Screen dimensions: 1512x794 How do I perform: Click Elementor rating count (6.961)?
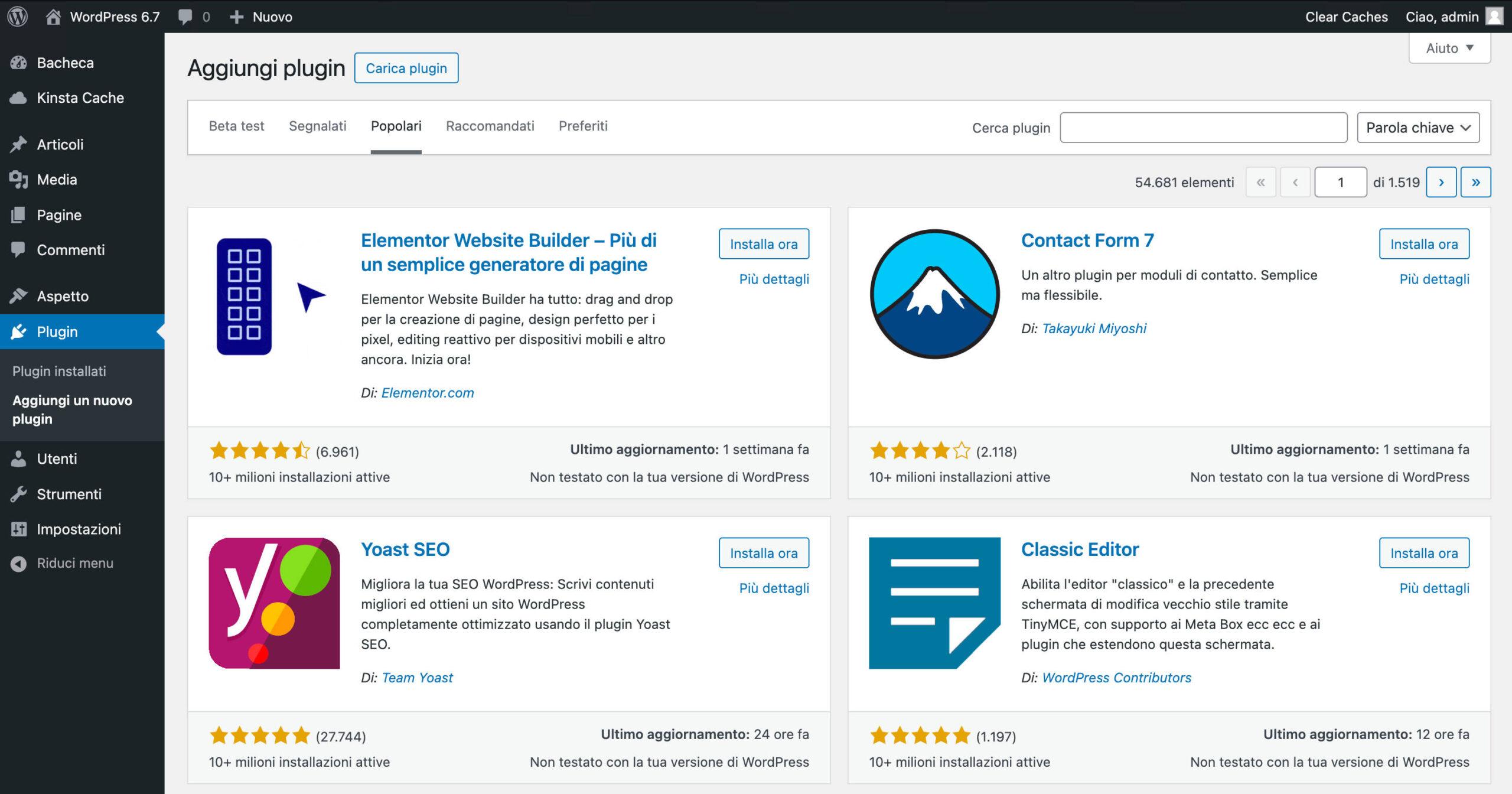click(337, 452)
